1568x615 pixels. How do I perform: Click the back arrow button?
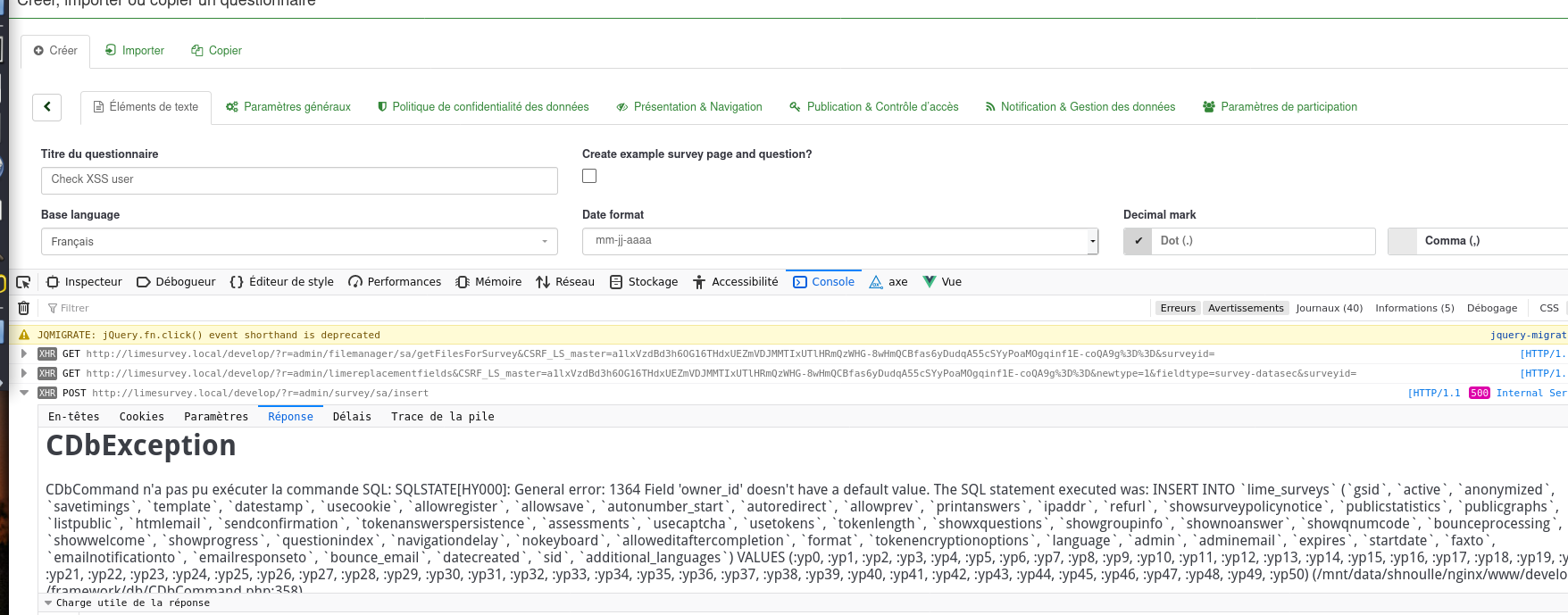click(47, 107)
